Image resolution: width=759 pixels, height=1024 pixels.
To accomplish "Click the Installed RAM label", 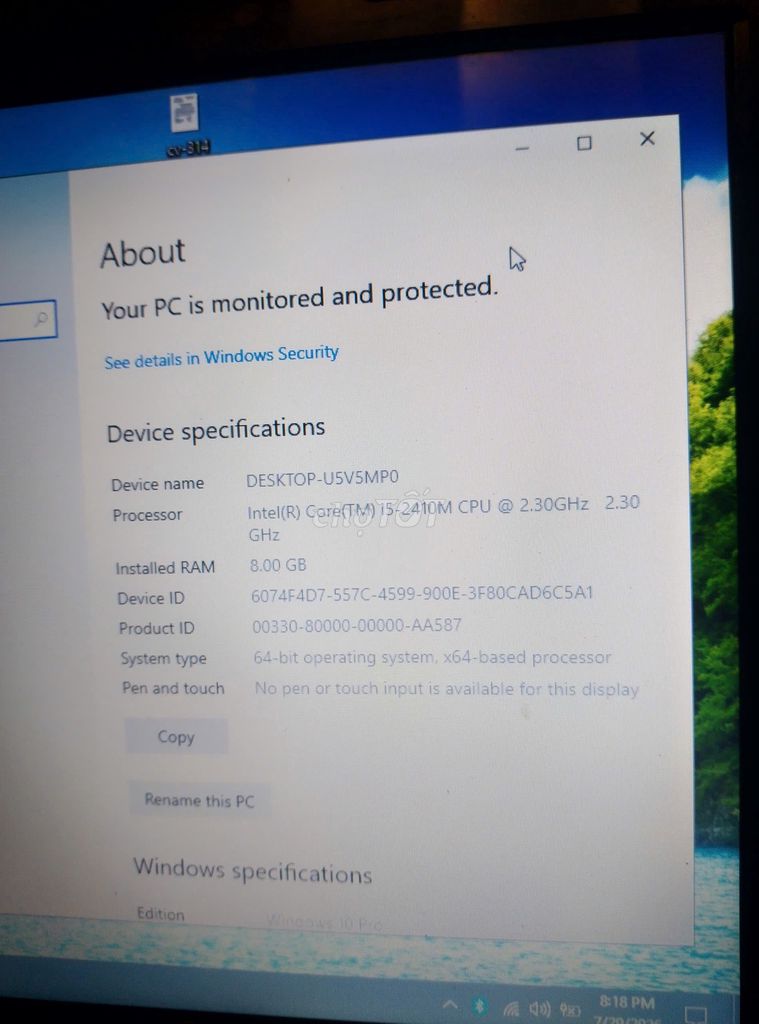I will 165,568.
